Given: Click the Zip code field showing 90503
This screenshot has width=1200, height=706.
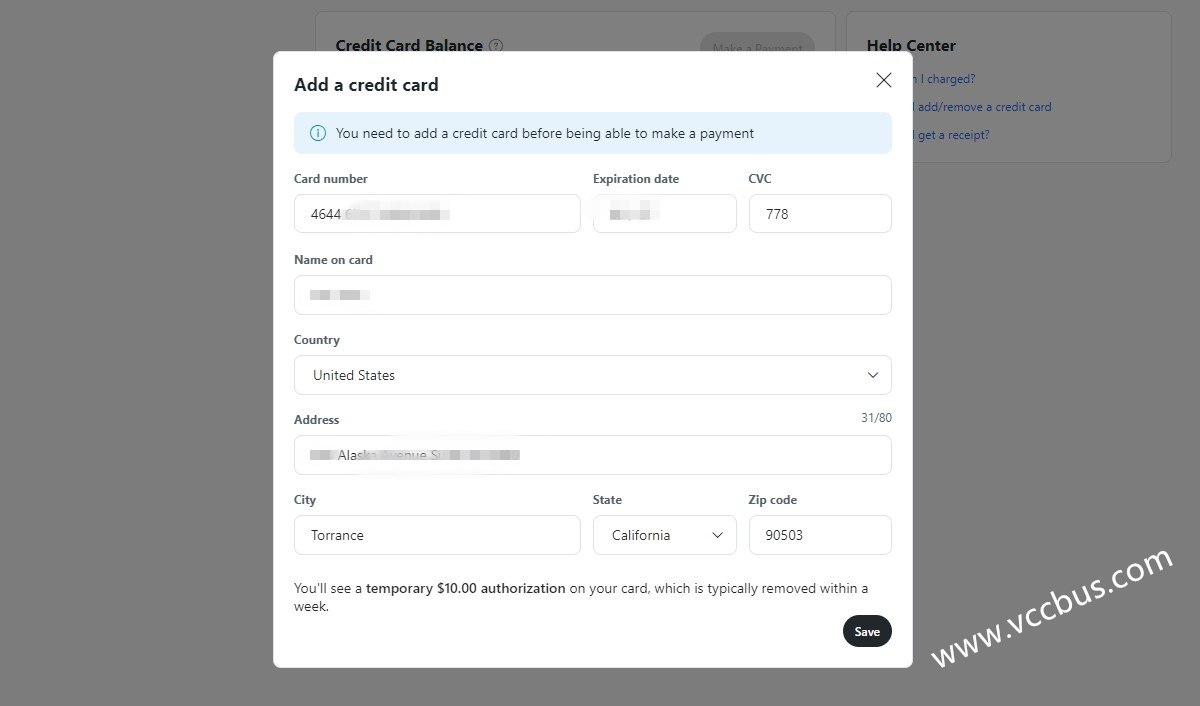Looking at the screenshot, I should 820,535.
